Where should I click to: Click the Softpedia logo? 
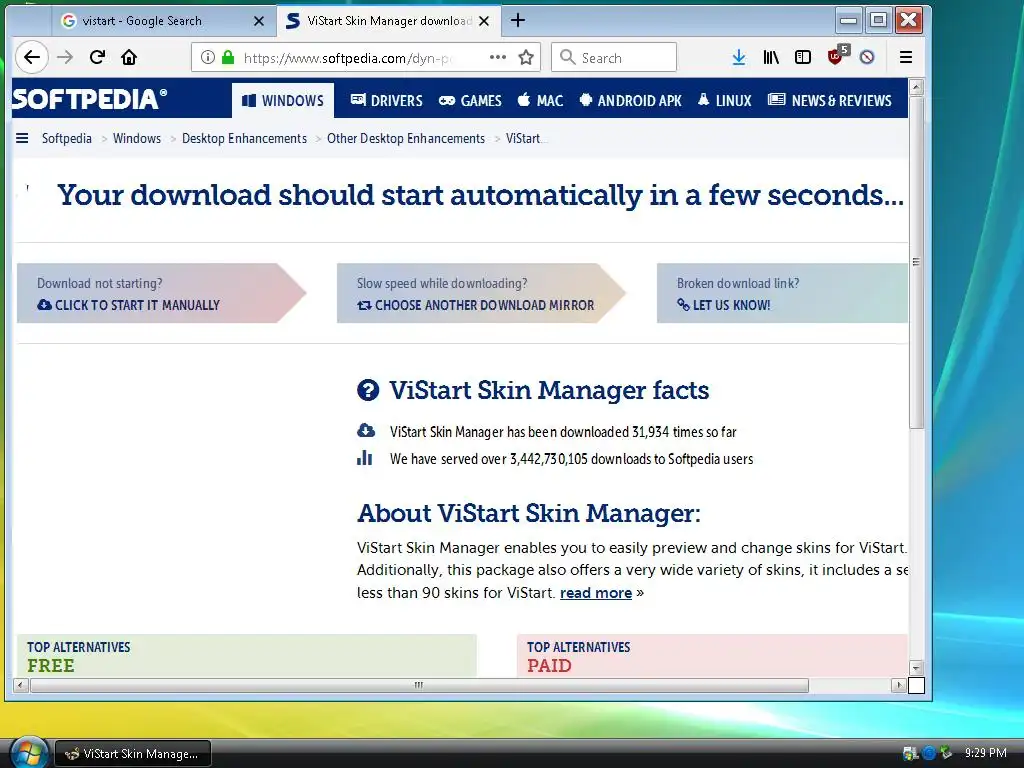pyautogui.click(x=89, y=99)
